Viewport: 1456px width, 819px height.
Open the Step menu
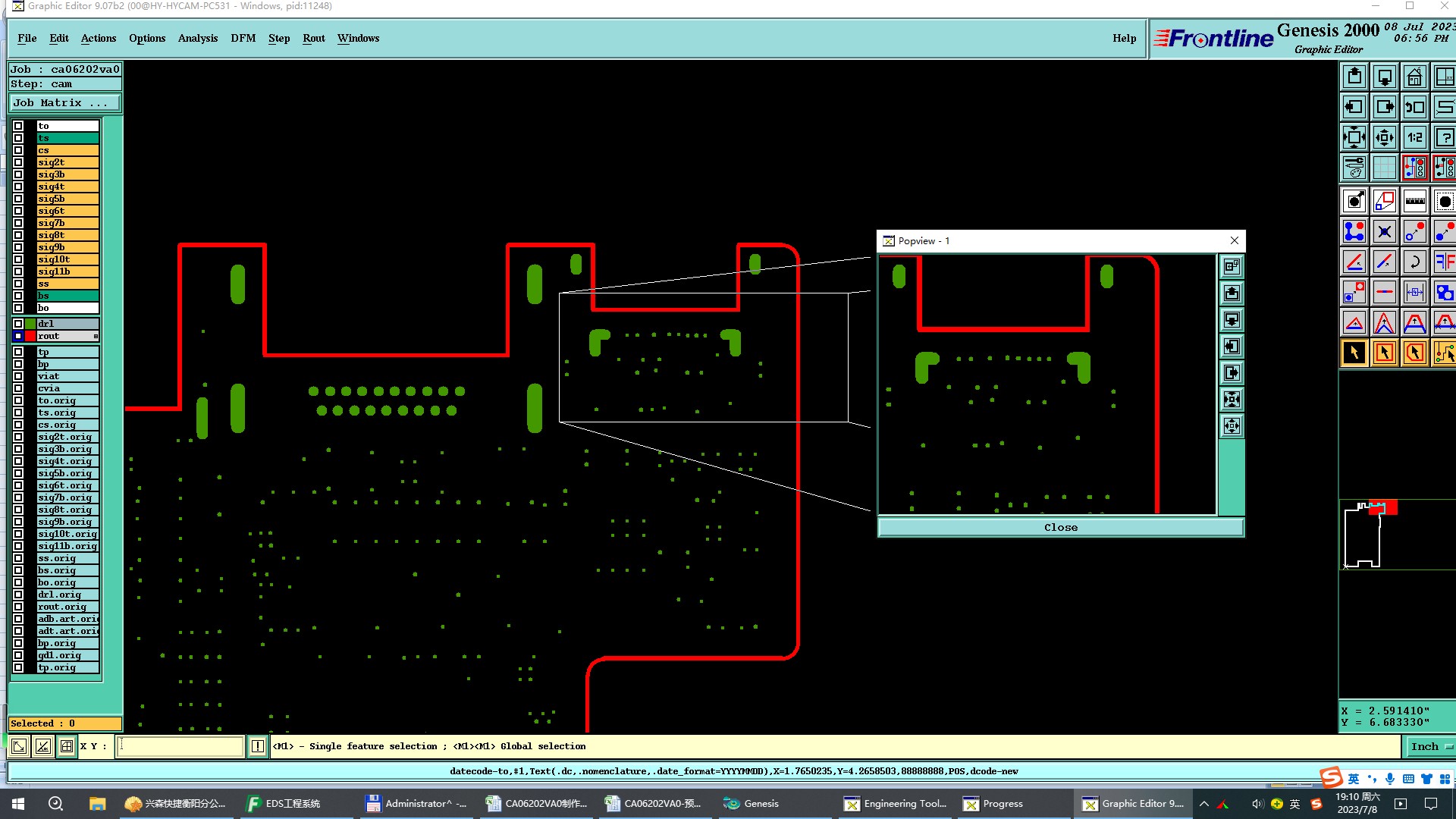coord(279,38)
